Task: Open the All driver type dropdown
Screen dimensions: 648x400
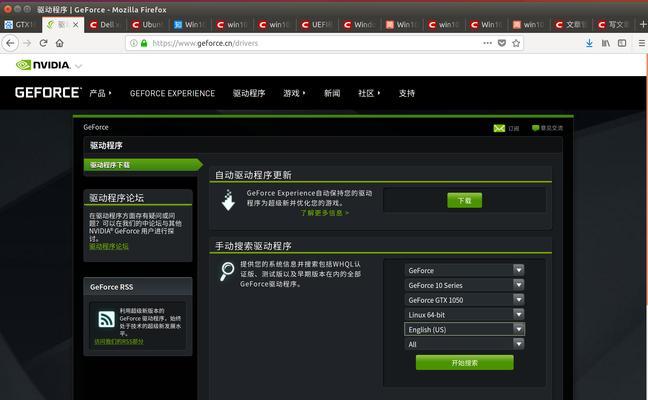Action: tap(464, 344)
